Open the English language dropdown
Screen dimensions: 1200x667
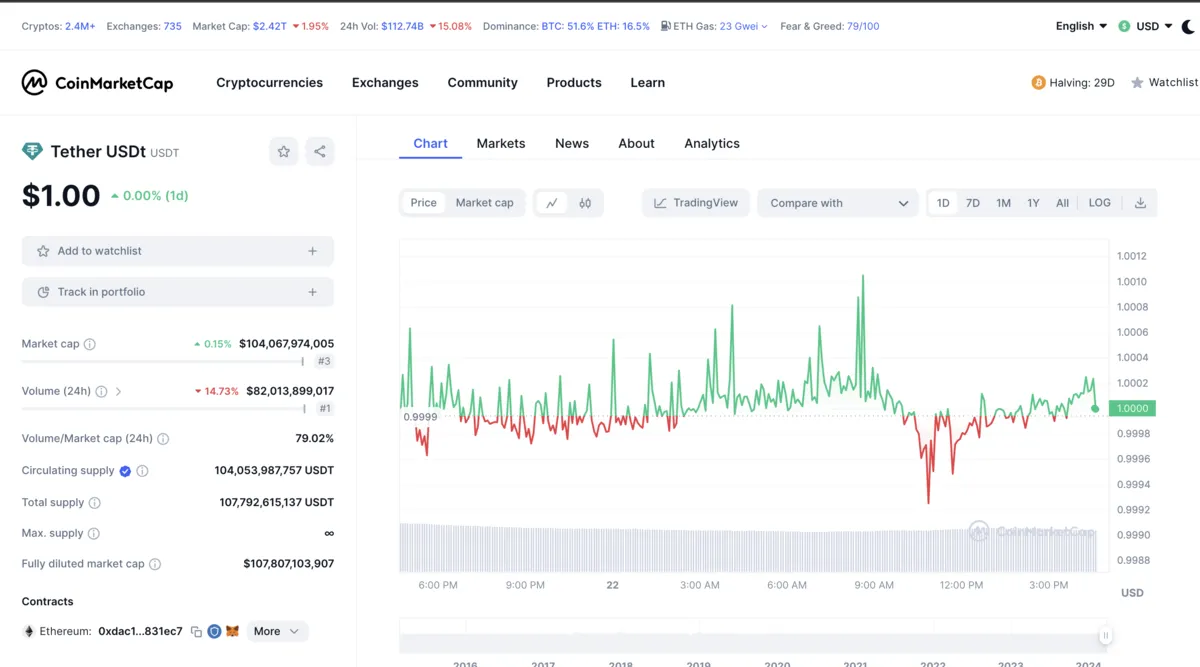point(1081,26)
